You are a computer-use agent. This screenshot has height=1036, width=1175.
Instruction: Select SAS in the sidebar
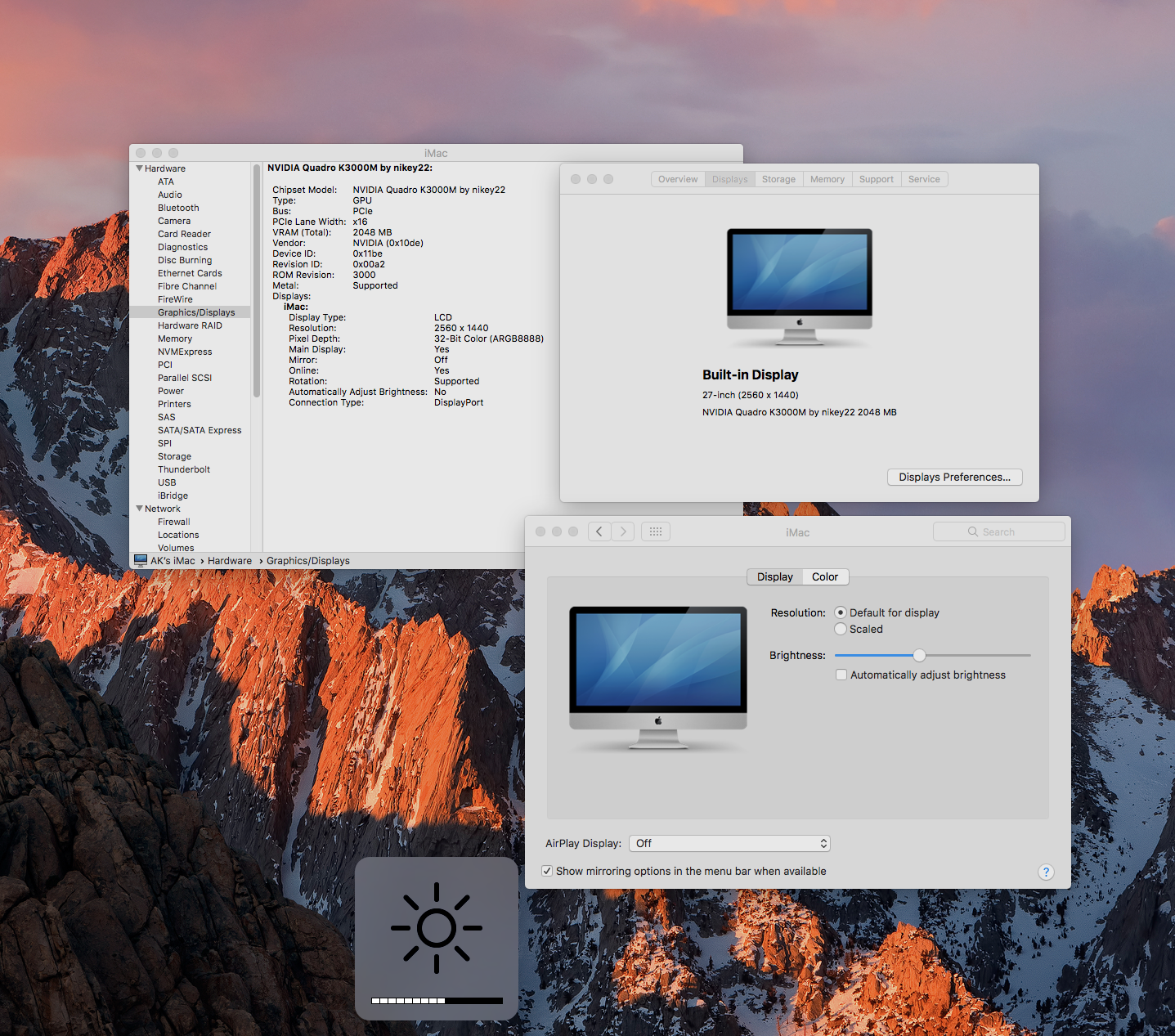tap(167, 417)
